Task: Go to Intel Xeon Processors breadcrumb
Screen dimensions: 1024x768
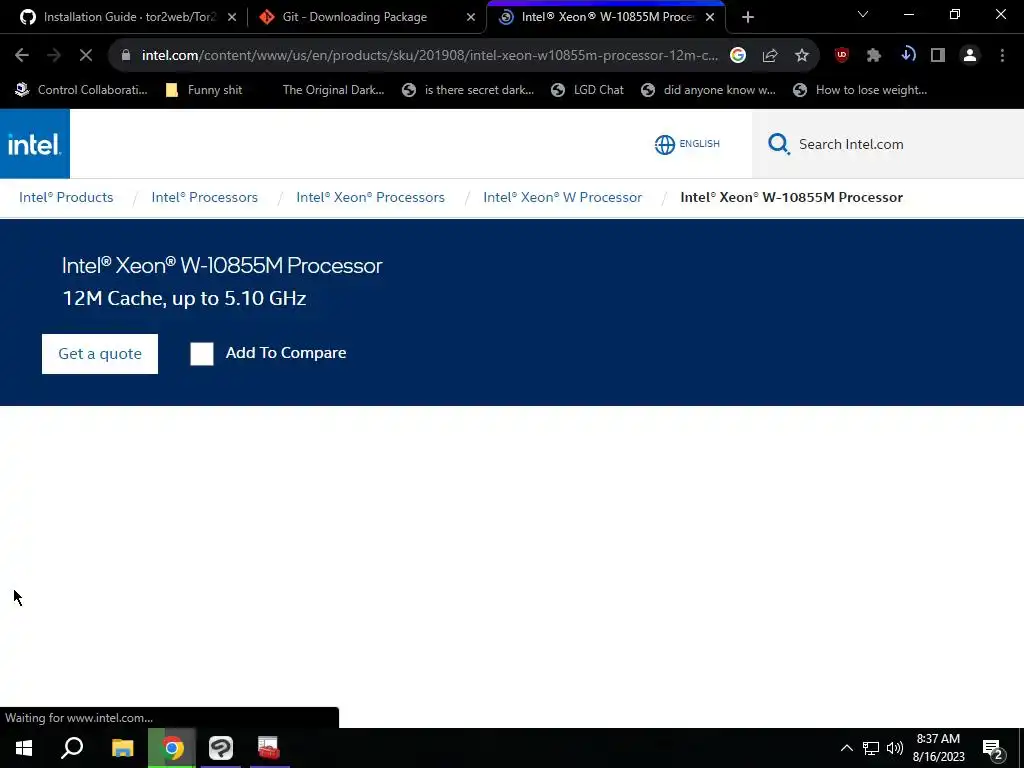Action: (x=370, y=197)
